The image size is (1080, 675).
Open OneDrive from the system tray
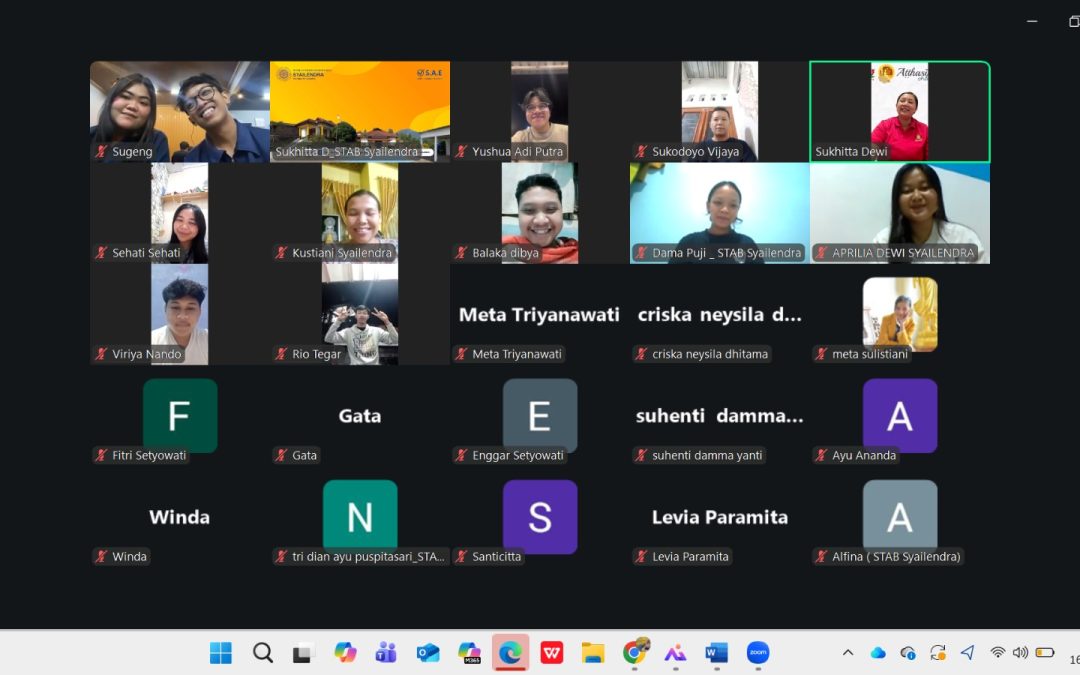878,652
